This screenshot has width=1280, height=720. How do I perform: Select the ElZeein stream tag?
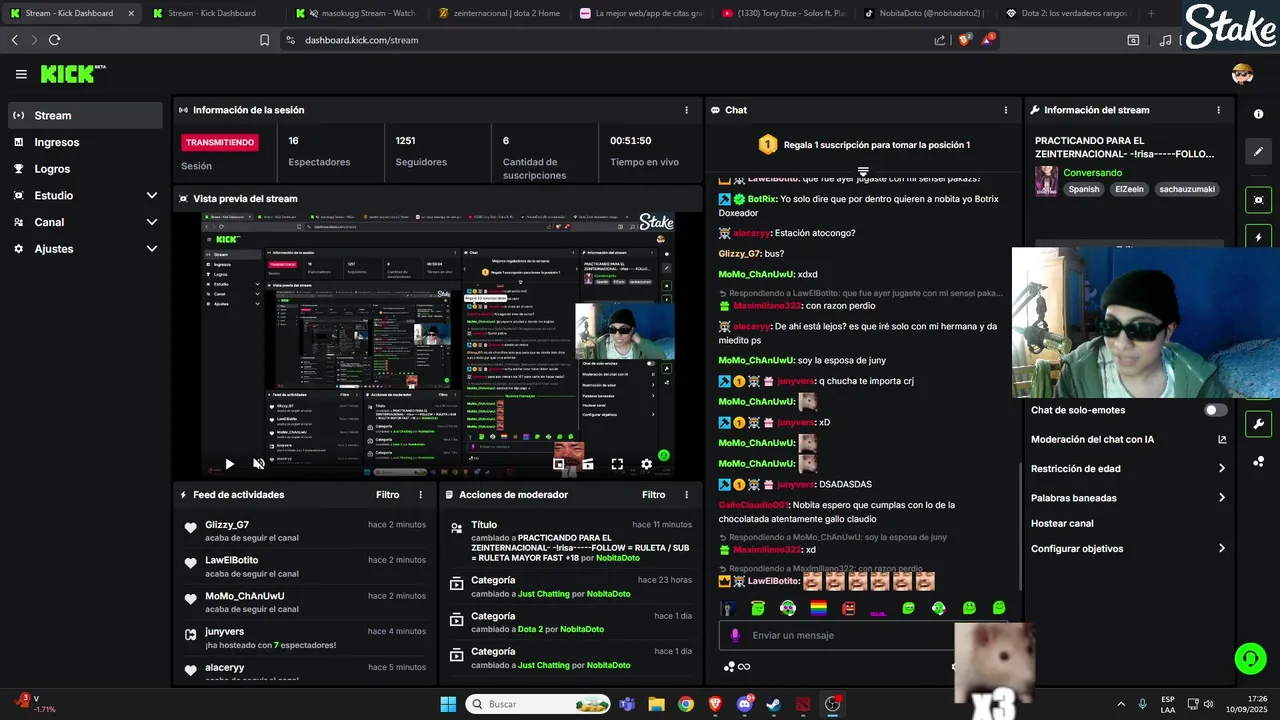point(1129,189)
